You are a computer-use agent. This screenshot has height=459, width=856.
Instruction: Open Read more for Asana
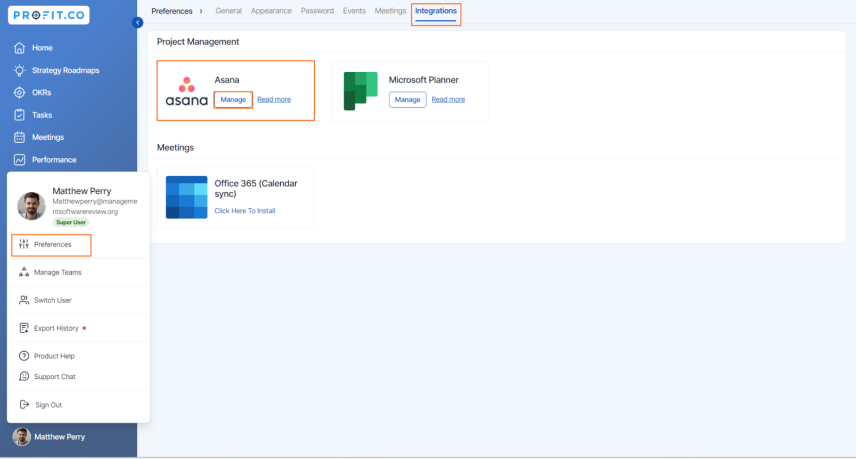pos(274,99)
